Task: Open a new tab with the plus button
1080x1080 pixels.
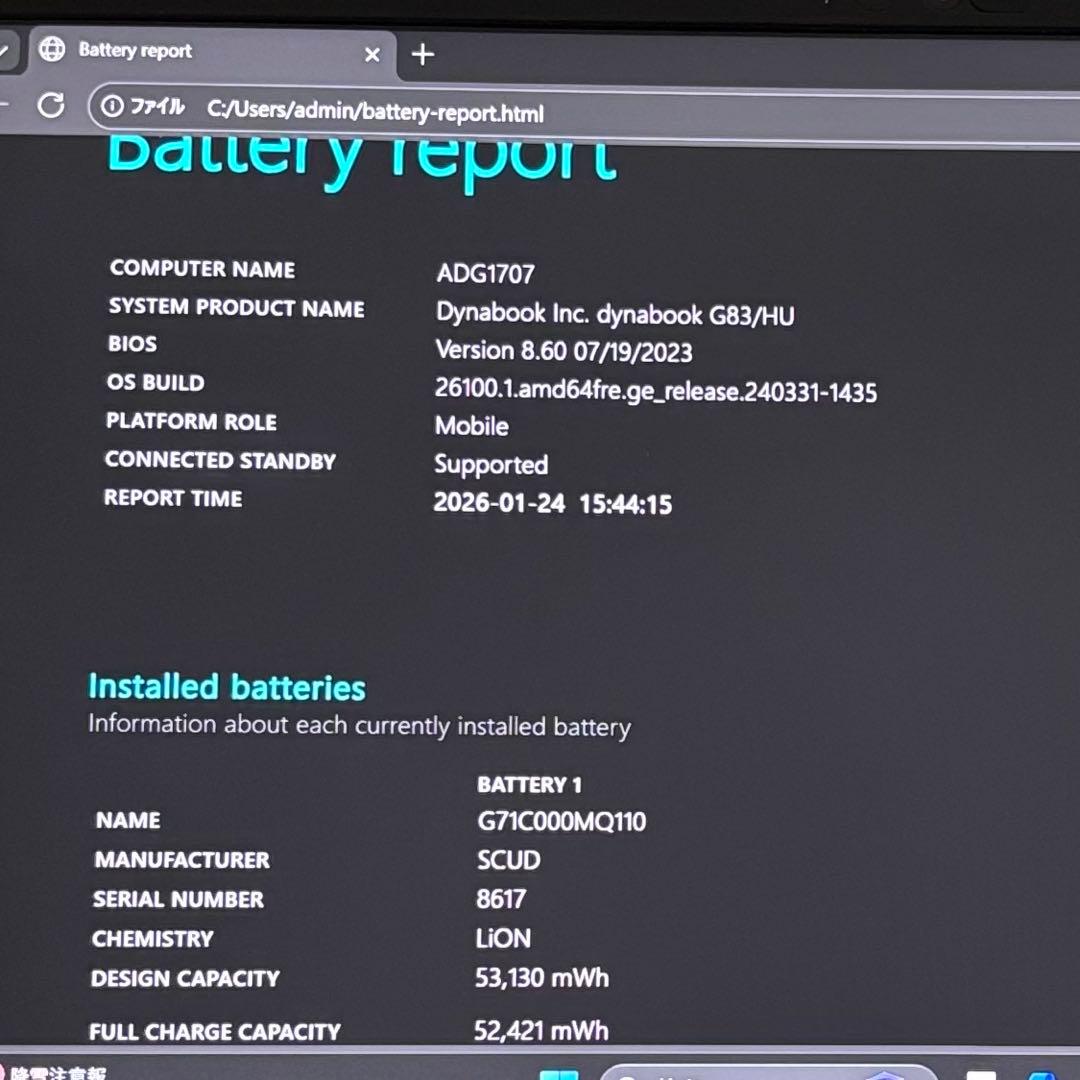Action: (422, 56)
